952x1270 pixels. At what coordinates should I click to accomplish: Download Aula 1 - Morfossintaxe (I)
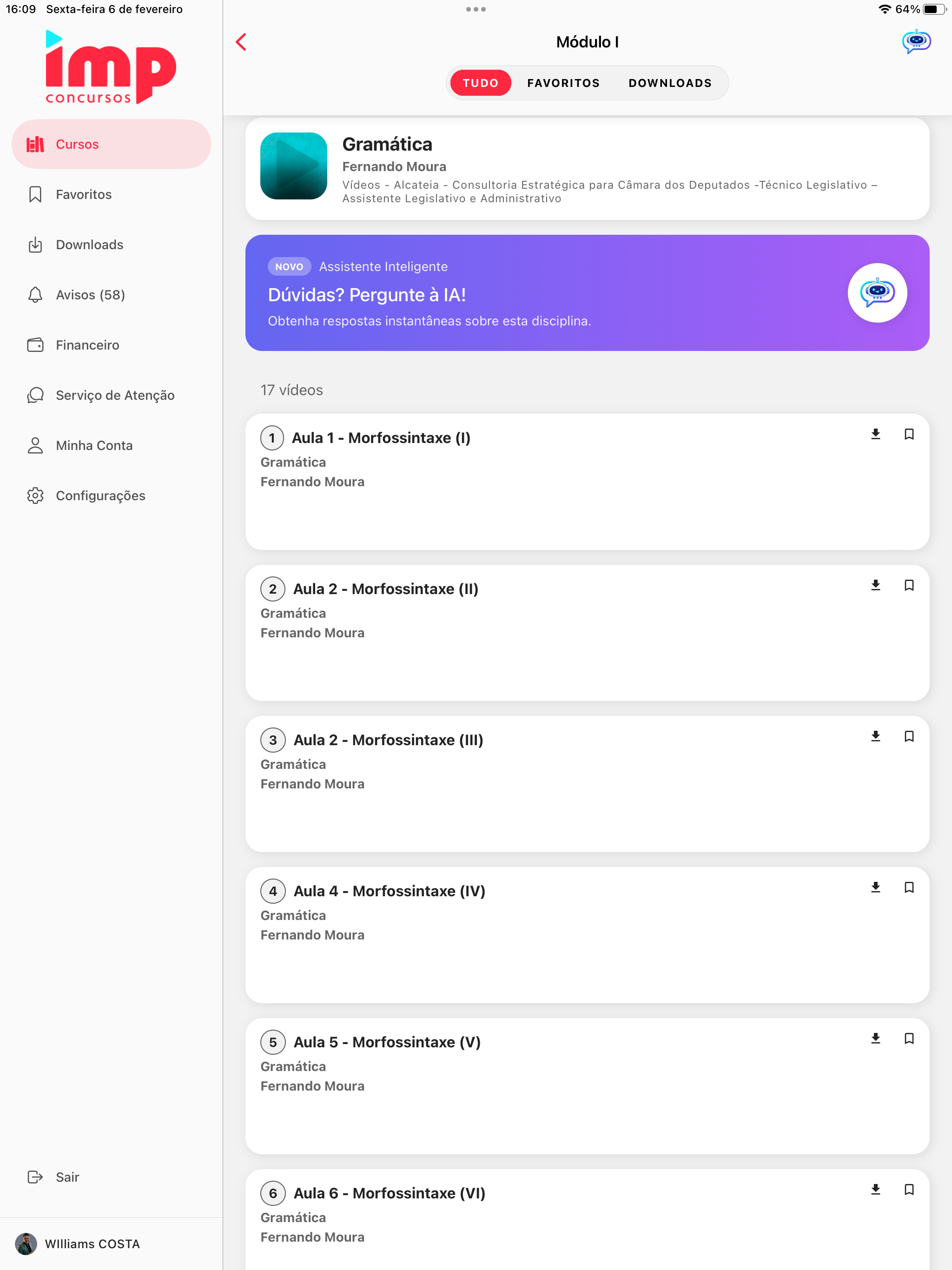tap(875, 434)
